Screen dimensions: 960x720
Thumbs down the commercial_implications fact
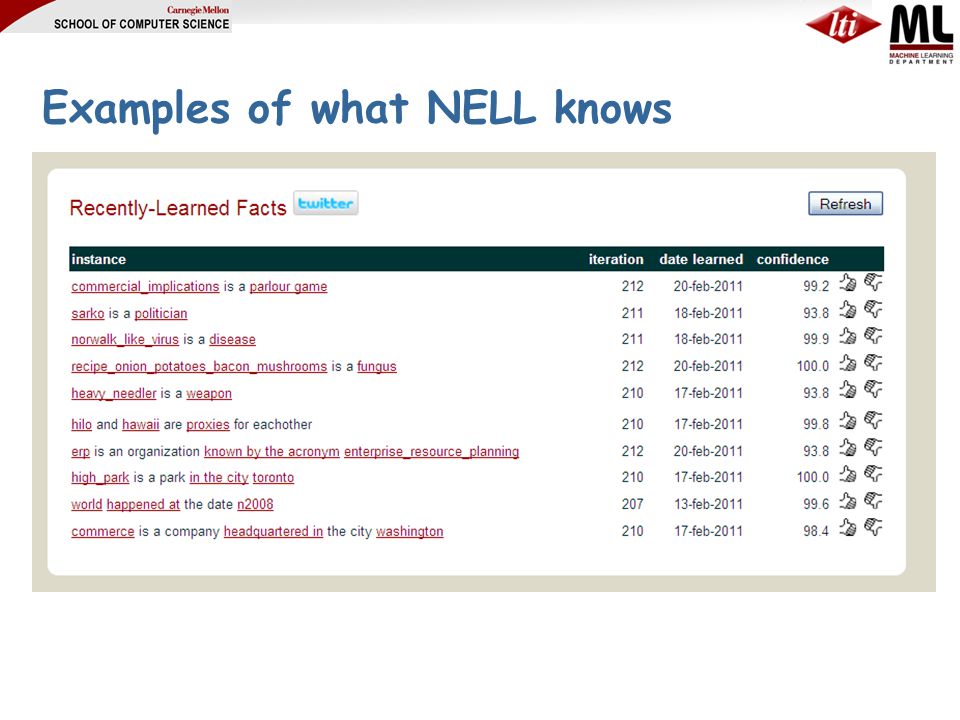[x=873, y=282]
